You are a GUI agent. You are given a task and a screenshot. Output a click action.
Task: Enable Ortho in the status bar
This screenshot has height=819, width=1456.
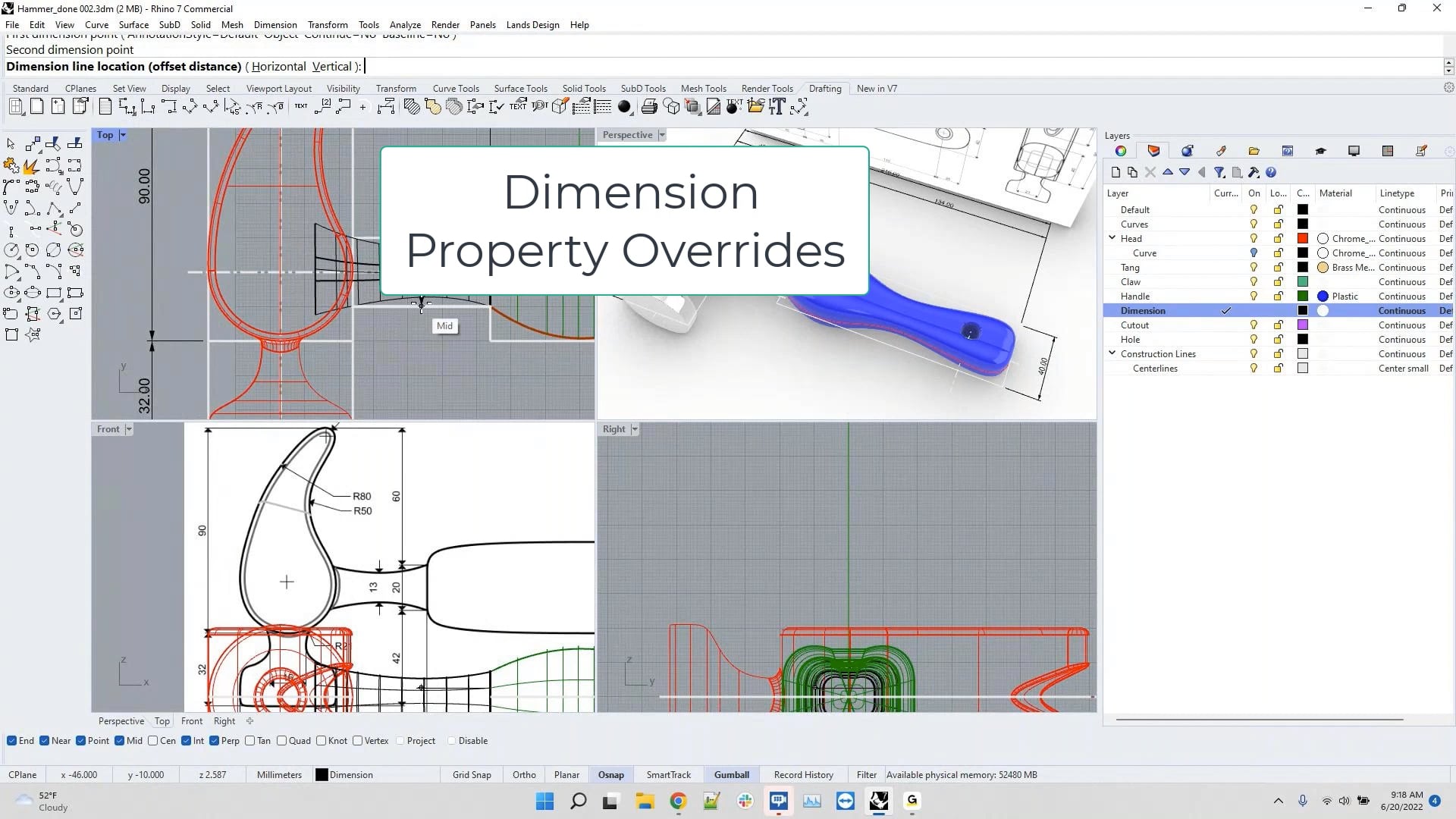(524, 774)
